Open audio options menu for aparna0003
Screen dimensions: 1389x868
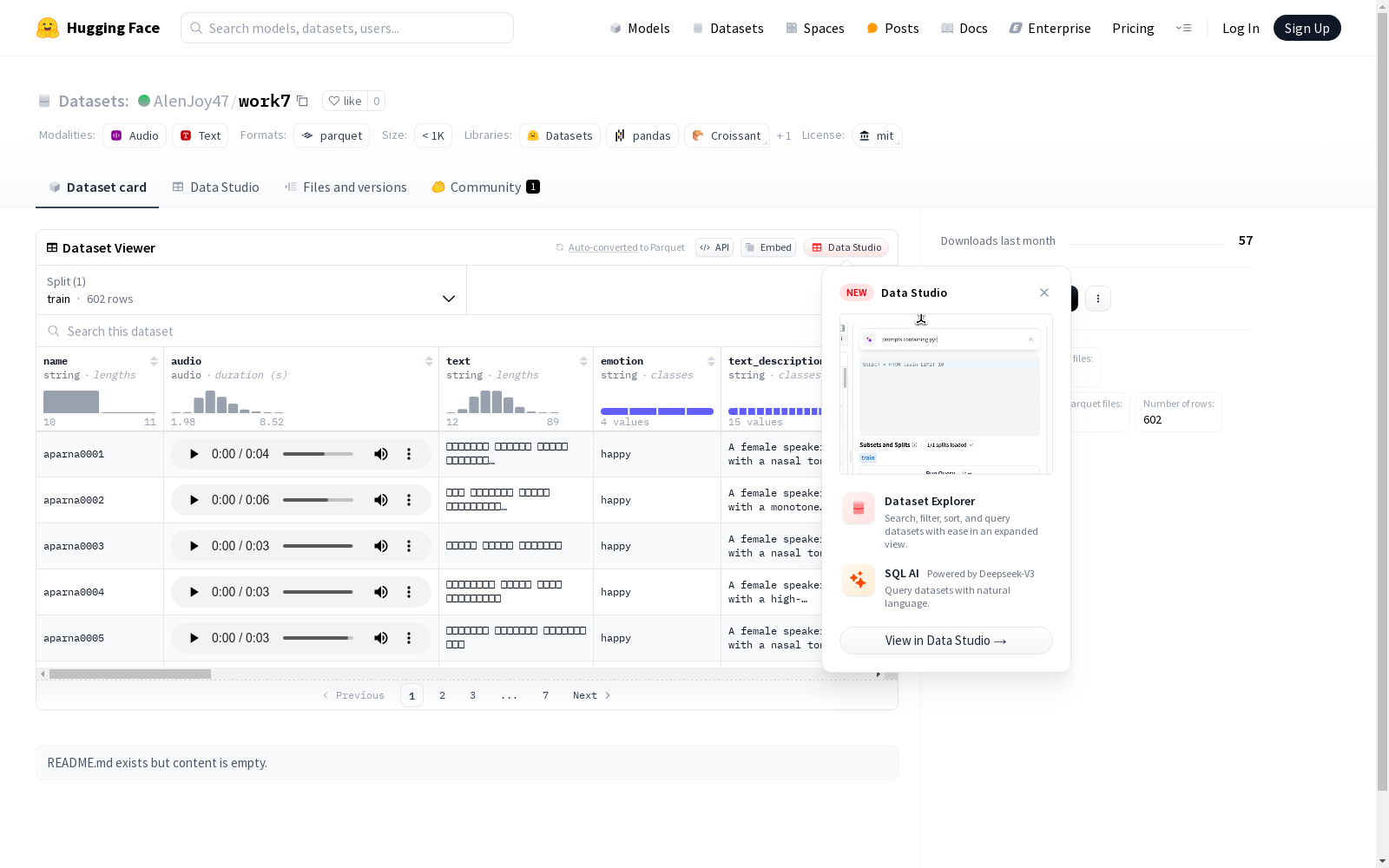pyautogui.click(x=409, y=546)
